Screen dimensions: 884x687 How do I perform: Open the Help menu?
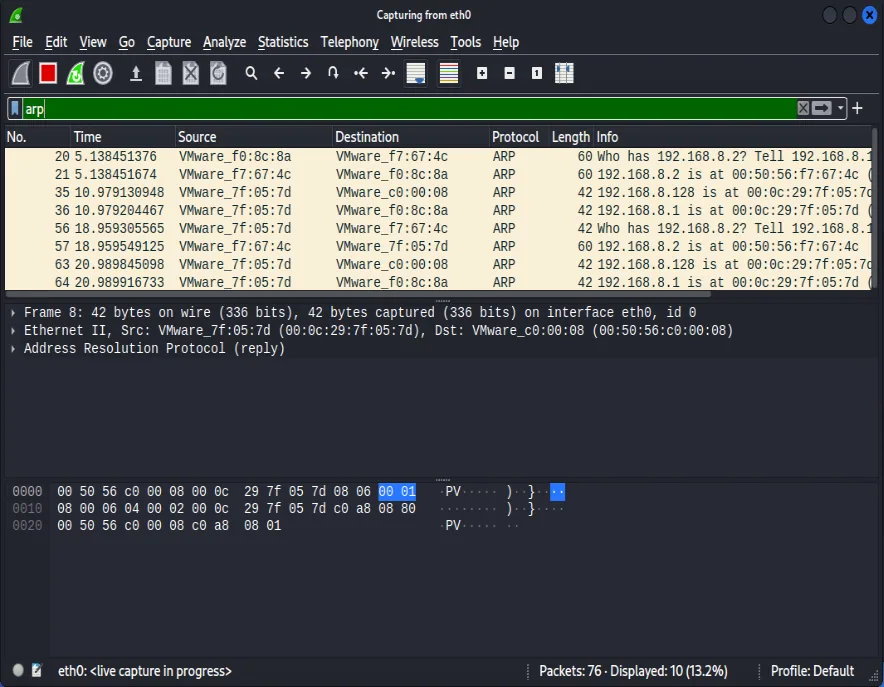[506, 42]
